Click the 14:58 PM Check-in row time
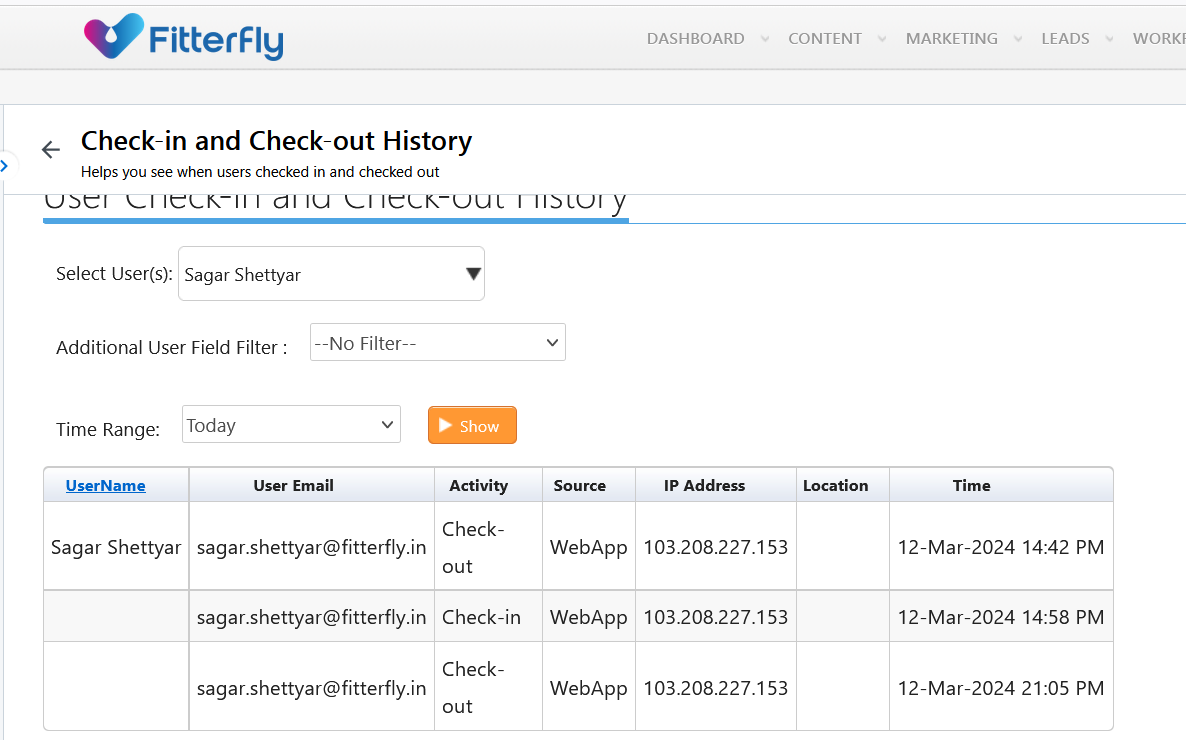This screenshot has width=1186, height=740. 1000,617
